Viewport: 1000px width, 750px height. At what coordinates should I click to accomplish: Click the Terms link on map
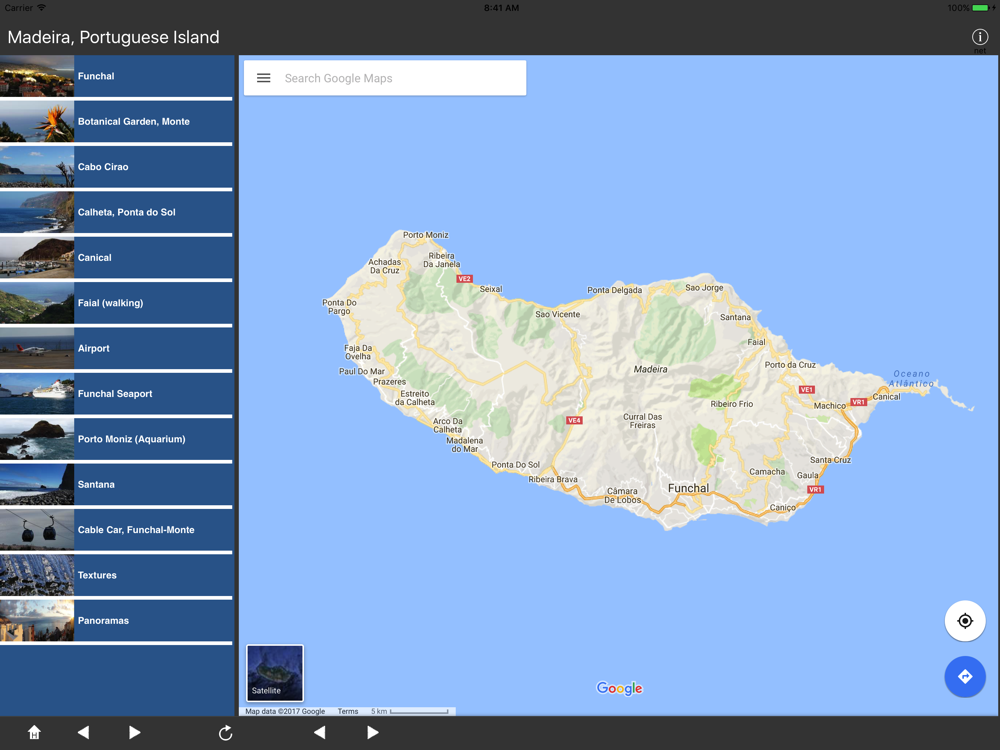[x=348, y=711]
